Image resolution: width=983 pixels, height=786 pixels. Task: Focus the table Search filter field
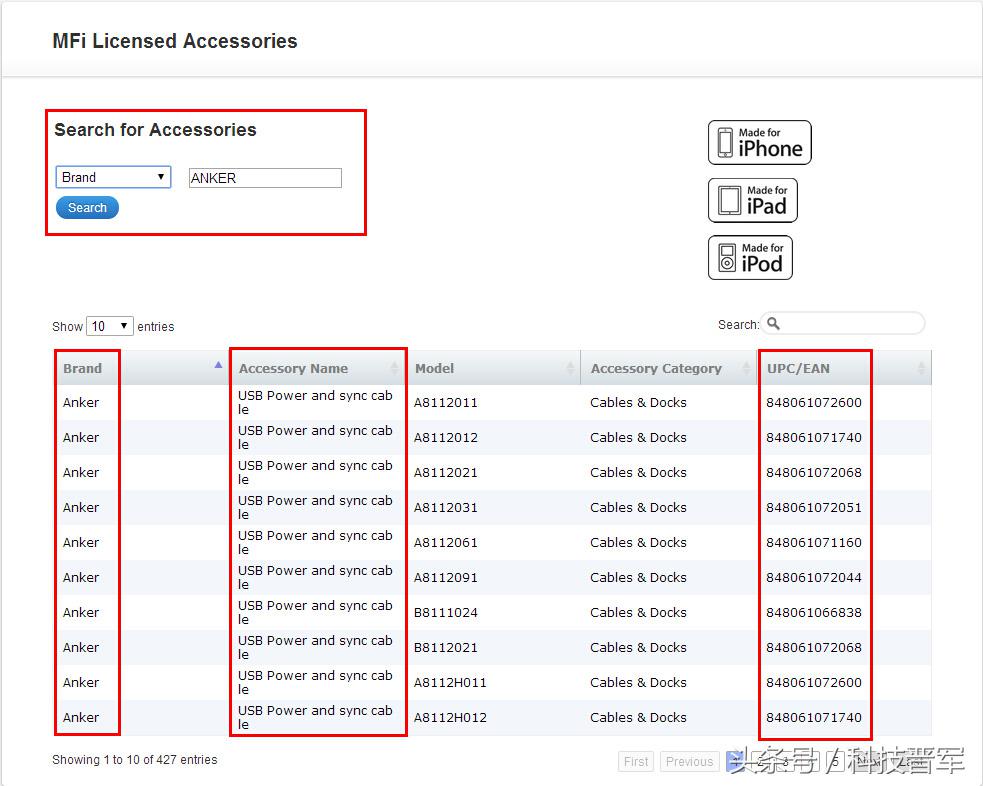click(843, 323)
